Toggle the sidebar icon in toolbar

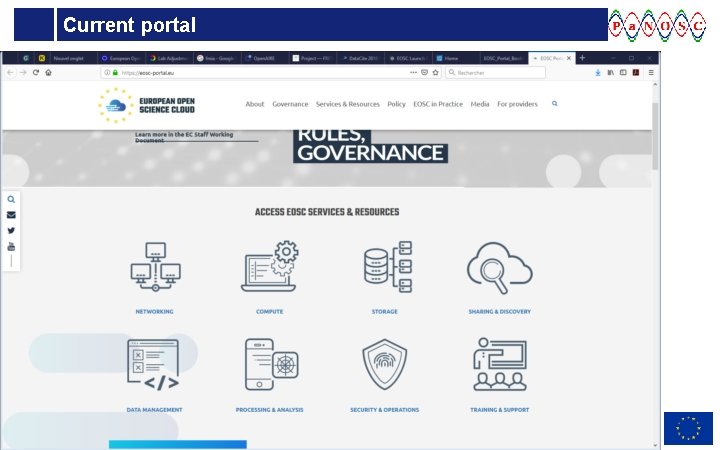tap(623, 73)
